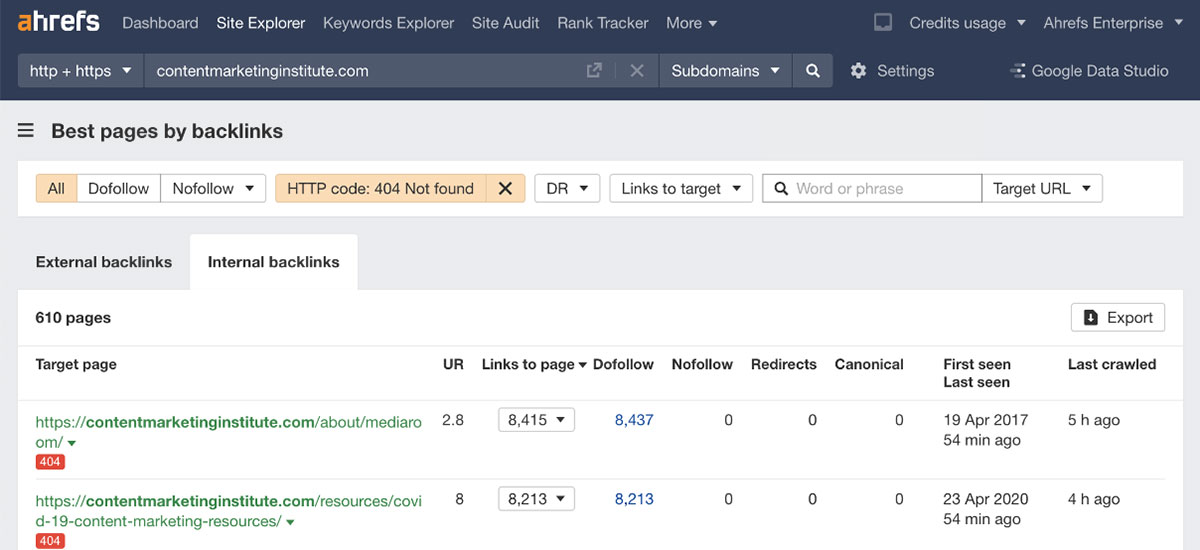
Task: Click the 5 h ago last crawled value
Action: tap(1094, 420)
